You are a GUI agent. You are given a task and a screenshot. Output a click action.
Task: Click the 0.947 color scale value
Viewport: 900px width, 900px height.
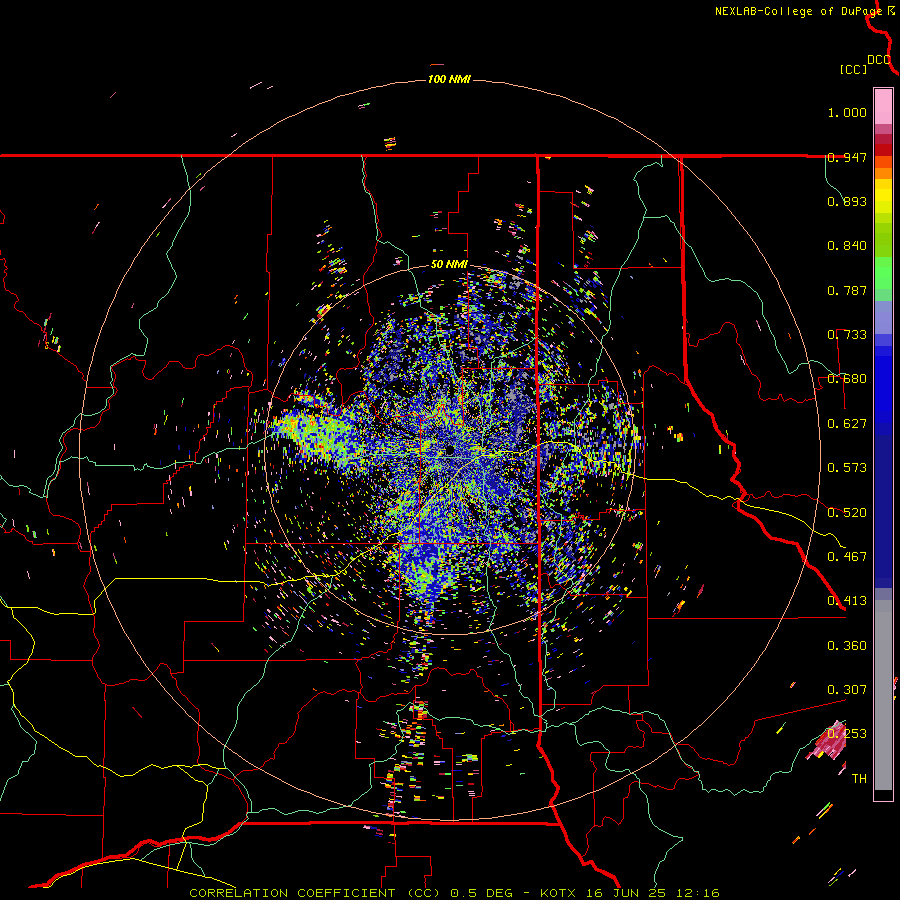pos(847,157)
